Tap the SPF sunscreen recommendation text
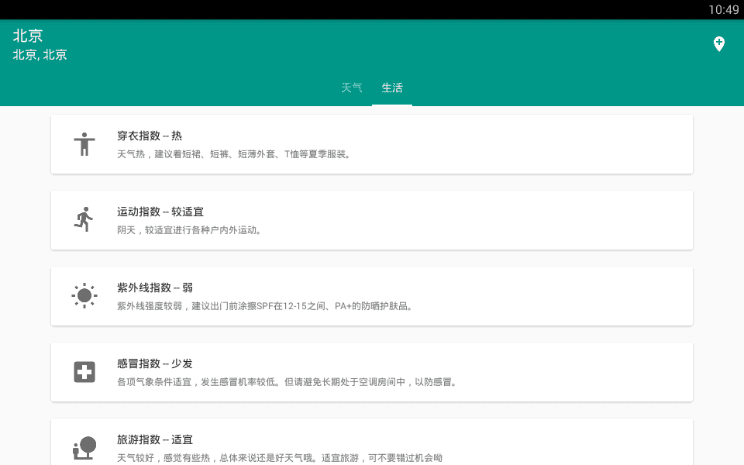This screenshot has height=465, width=744. click(x=265, y=306)
